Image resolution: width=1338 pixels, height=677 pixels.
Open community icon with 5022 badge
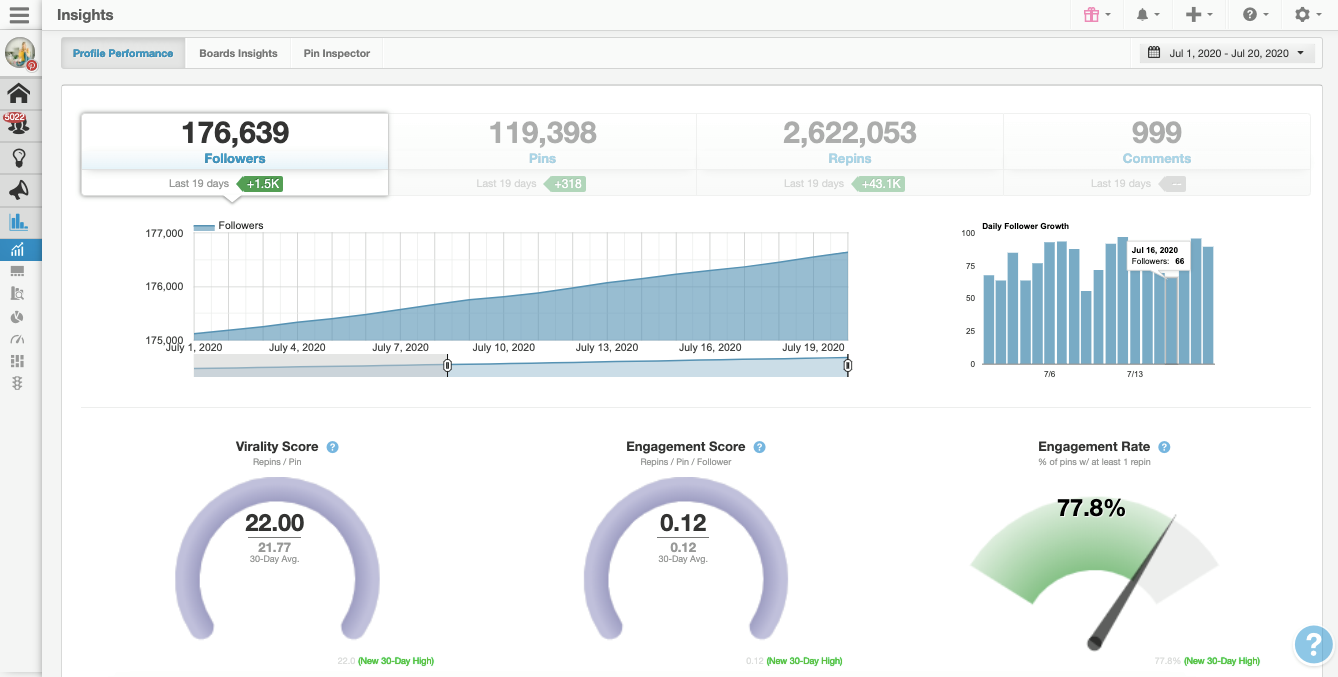coord(17,124)
